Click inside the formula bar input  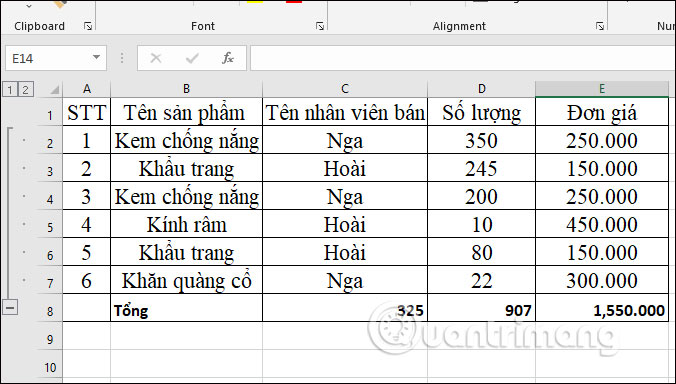pos(463,58)
